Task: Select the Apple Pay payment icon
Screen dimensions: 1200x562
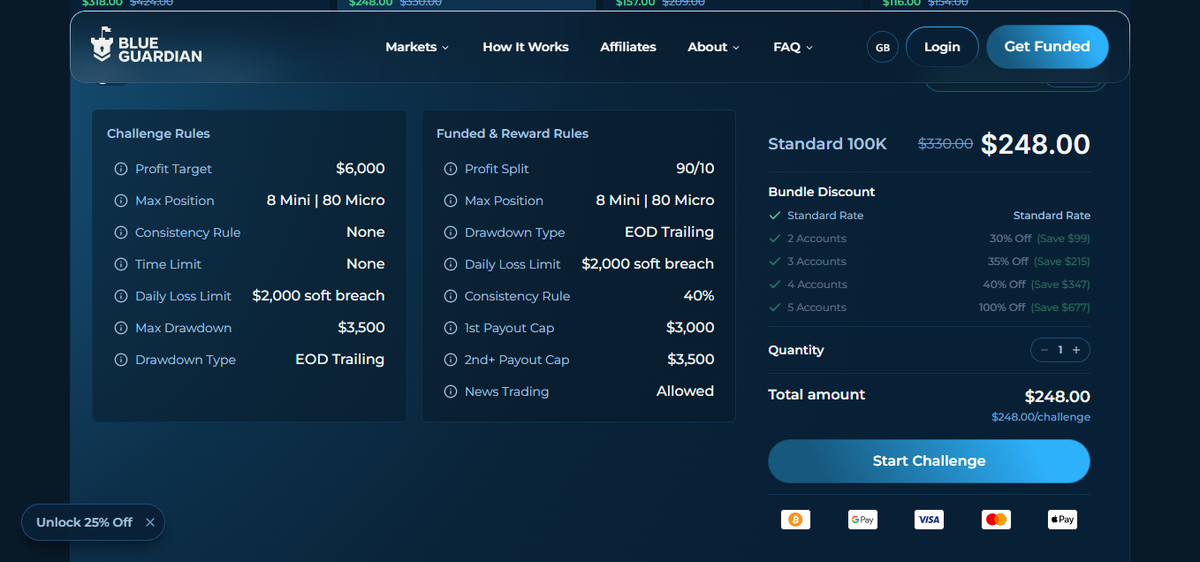Action: click(x=1062, y=520)
